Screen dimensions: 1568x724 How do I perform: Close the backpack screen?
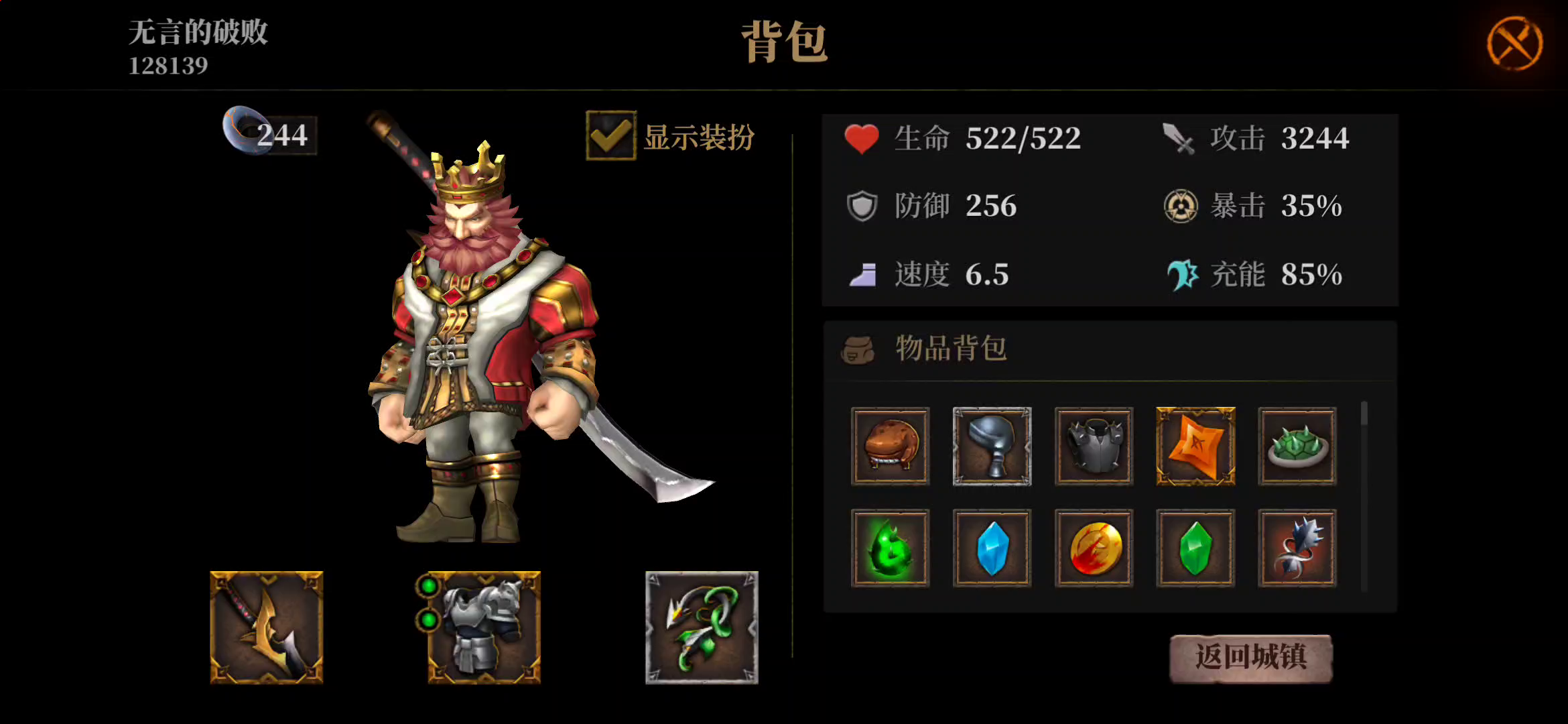pyautogui.click(x=1514, y=44)
